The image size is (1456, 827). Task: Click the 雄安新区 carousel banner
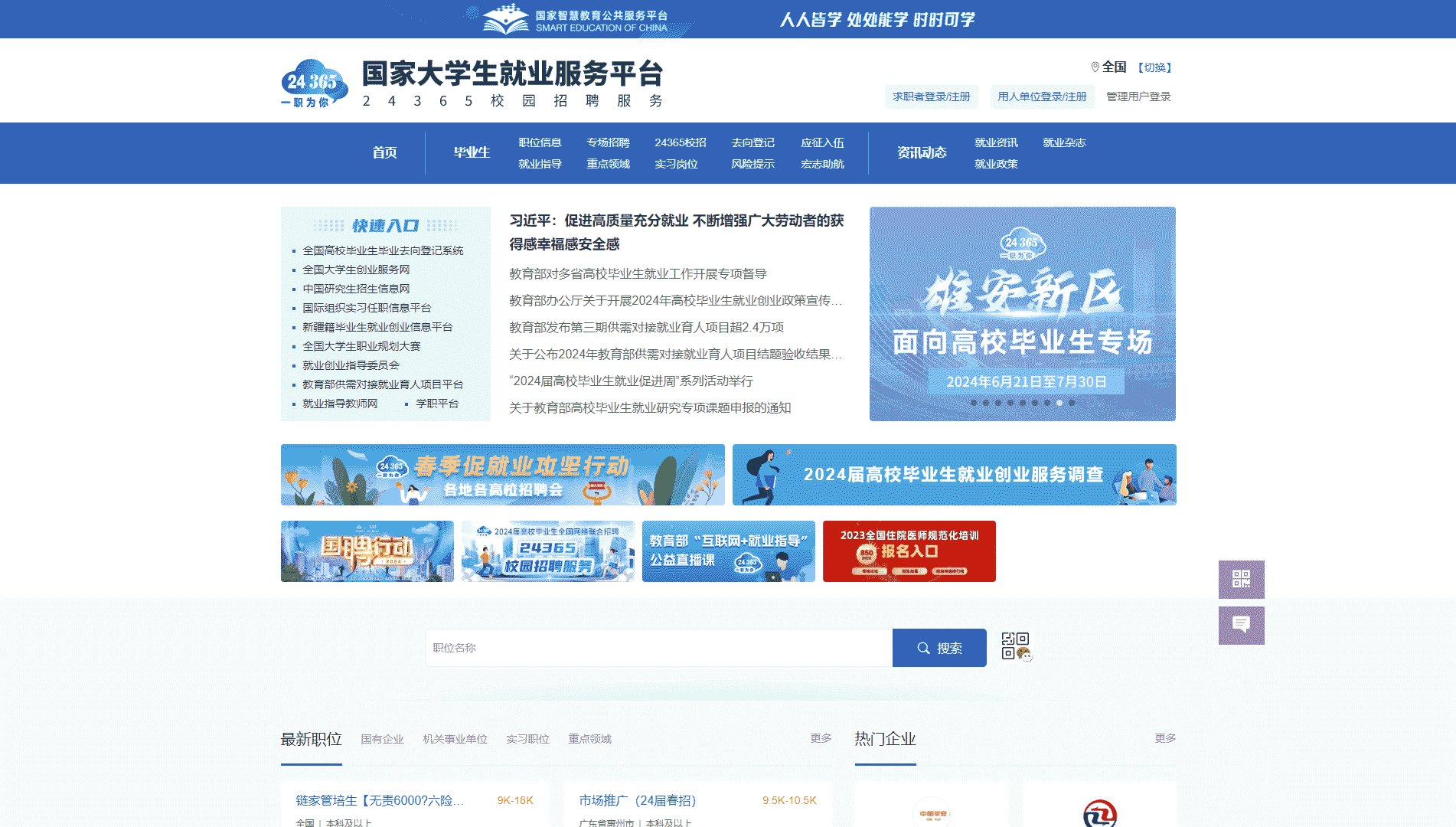1022,314
